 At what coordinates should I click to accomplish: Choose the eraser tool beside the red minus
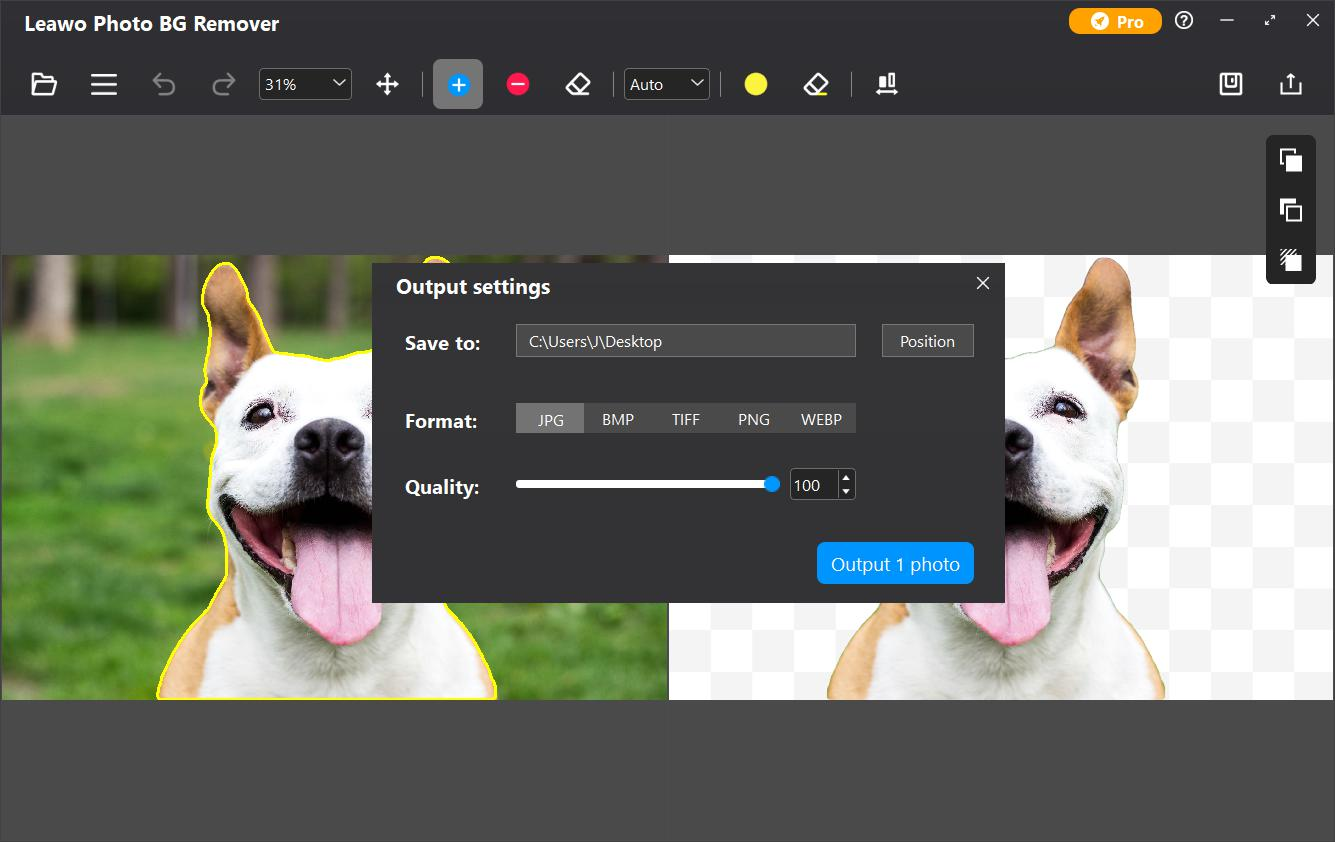[x=578, y=85]
